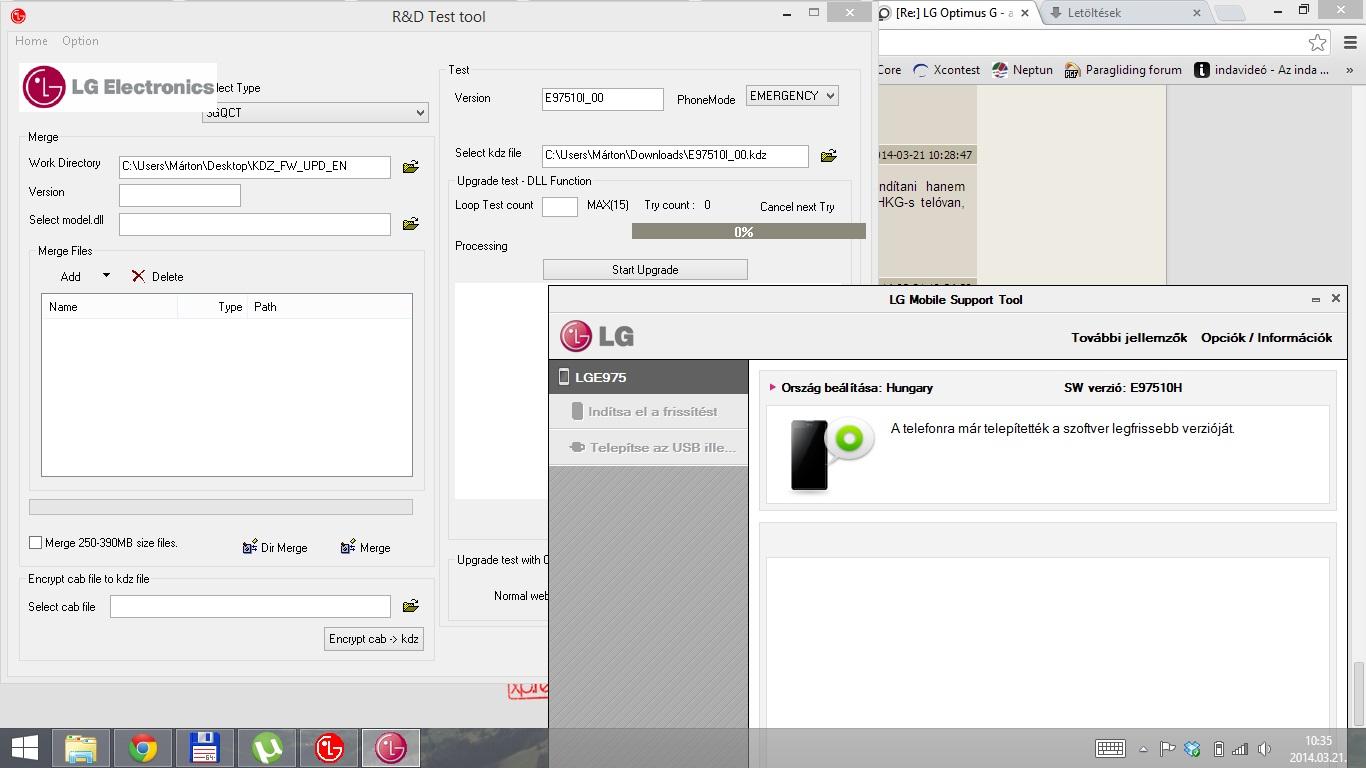Click Start Upgrade button
Image resolution: width=1366 pixels, height=768 pixels.
[x=645, y=270]
